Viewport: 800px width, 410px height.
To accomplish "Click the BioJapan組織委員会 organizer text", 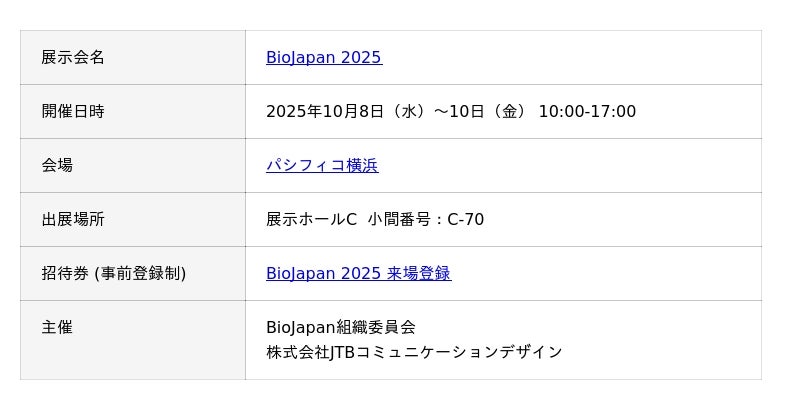I will (340, 328).
